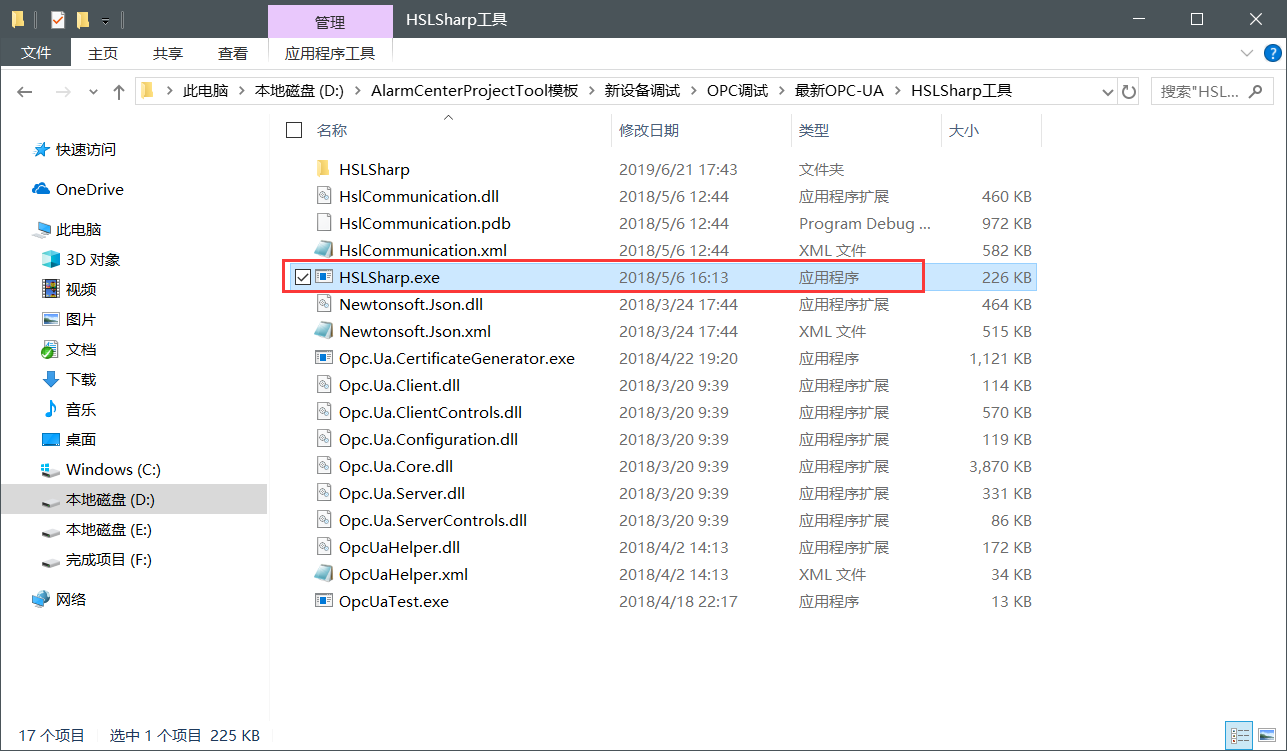The width and height of the screenshot is (1287, 751).
Task: Refresh the current folder view
Action: [1129, 91]
